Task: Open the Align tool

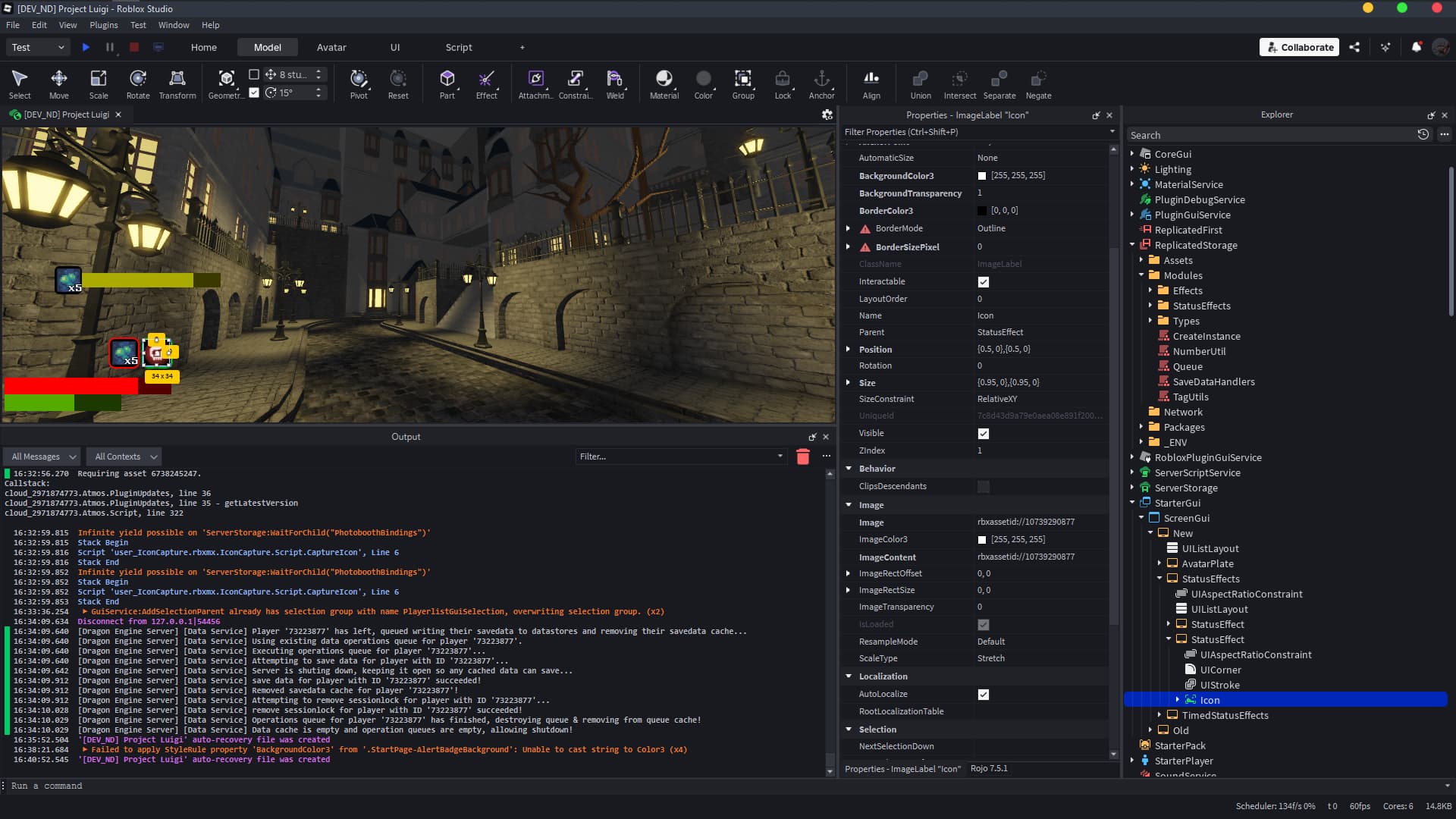Action: (x=871, y=83)
